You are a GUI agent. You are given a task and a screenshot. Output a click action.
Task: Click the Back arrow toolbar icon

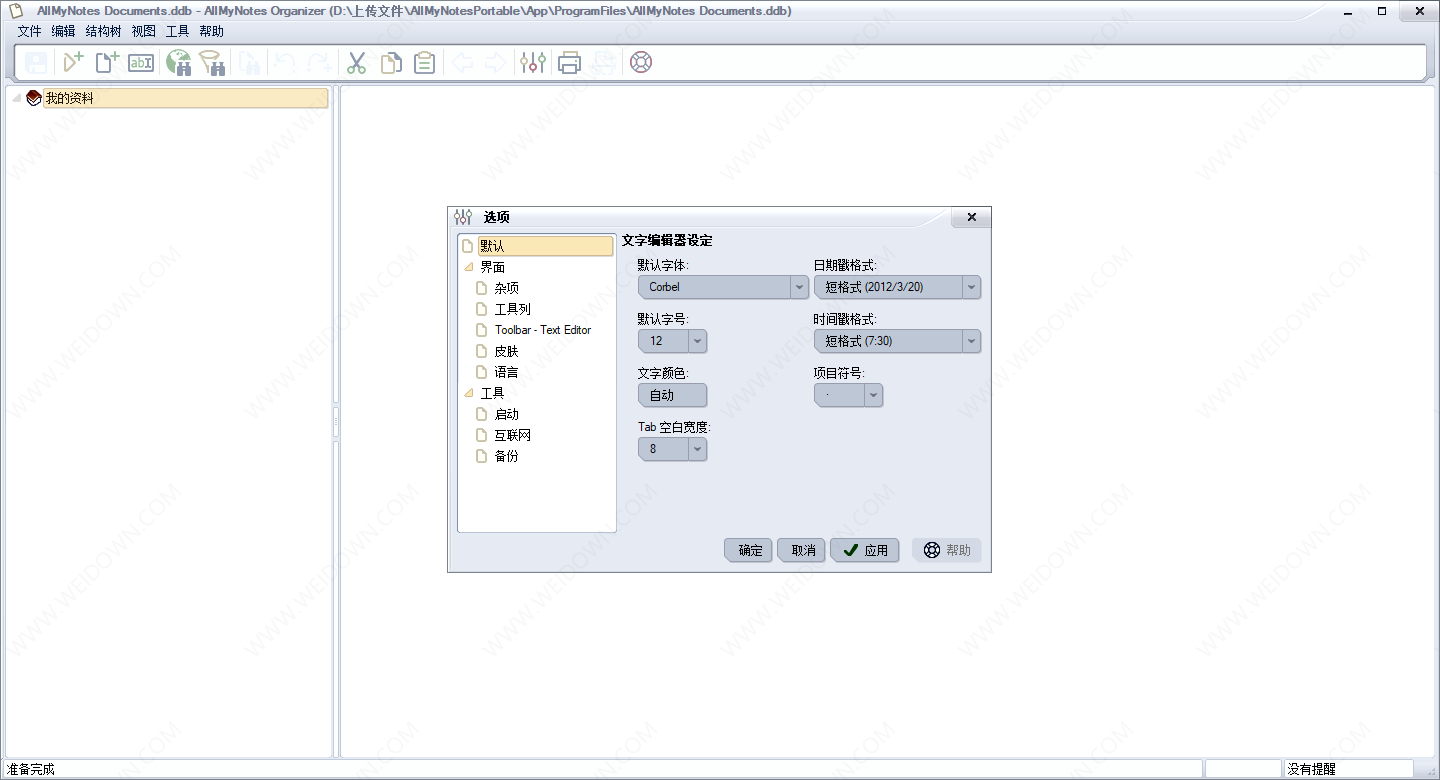point(462,63)
